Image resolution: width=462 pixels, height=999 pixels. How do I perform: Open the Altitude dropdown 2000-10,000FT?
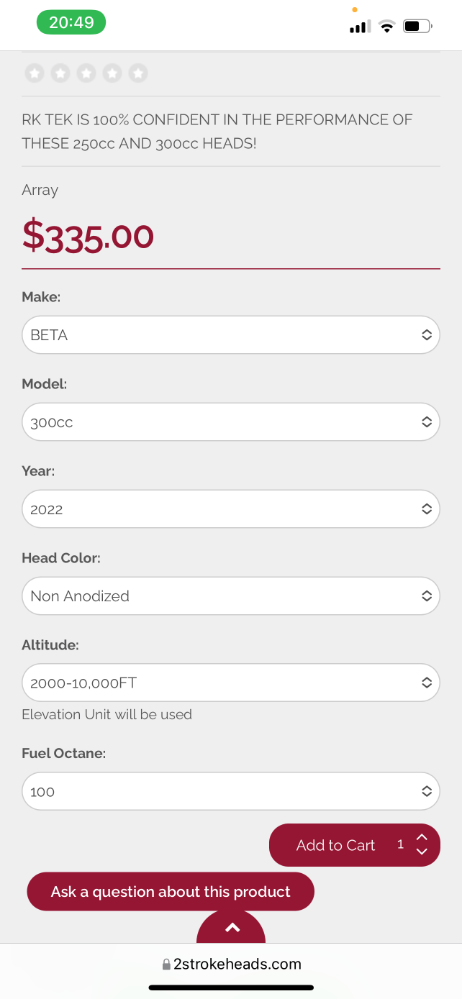click(231, 683)
